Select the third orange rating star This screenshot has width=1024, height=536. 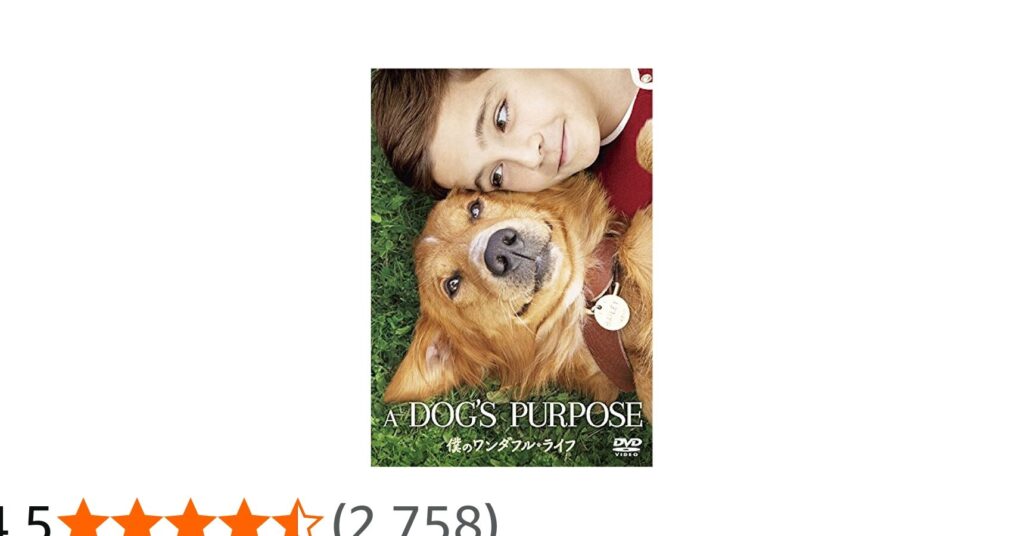pos(190,520)
